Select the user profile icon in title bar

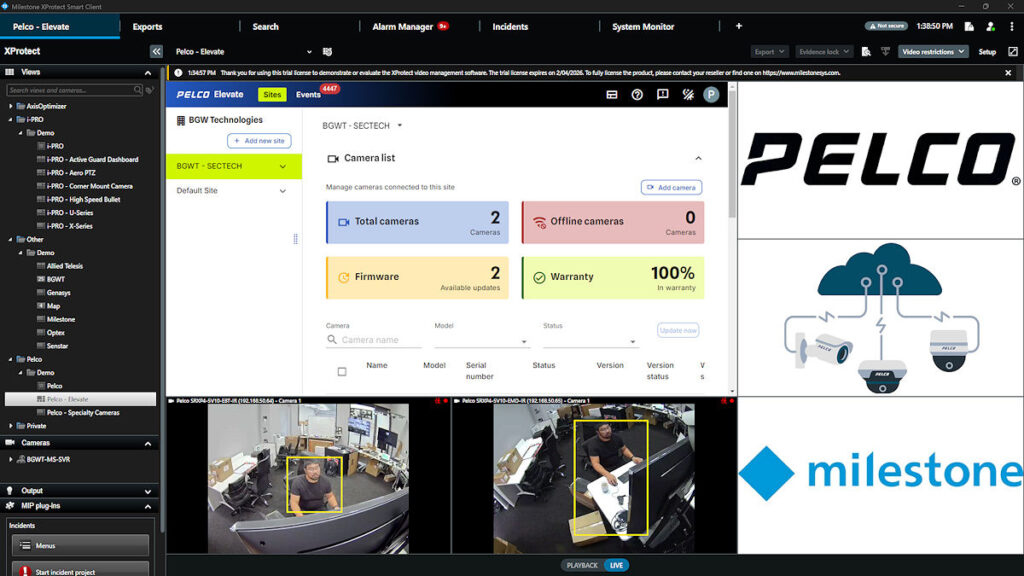point(990,27)
